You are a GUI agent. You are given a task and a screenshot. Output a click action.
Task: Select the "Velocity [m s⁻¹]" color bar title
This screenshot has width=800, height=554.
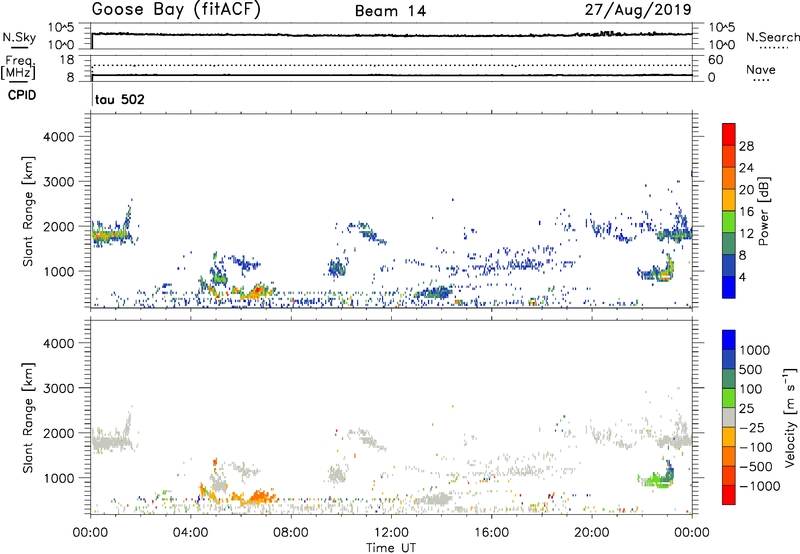[x=790, y=417]
